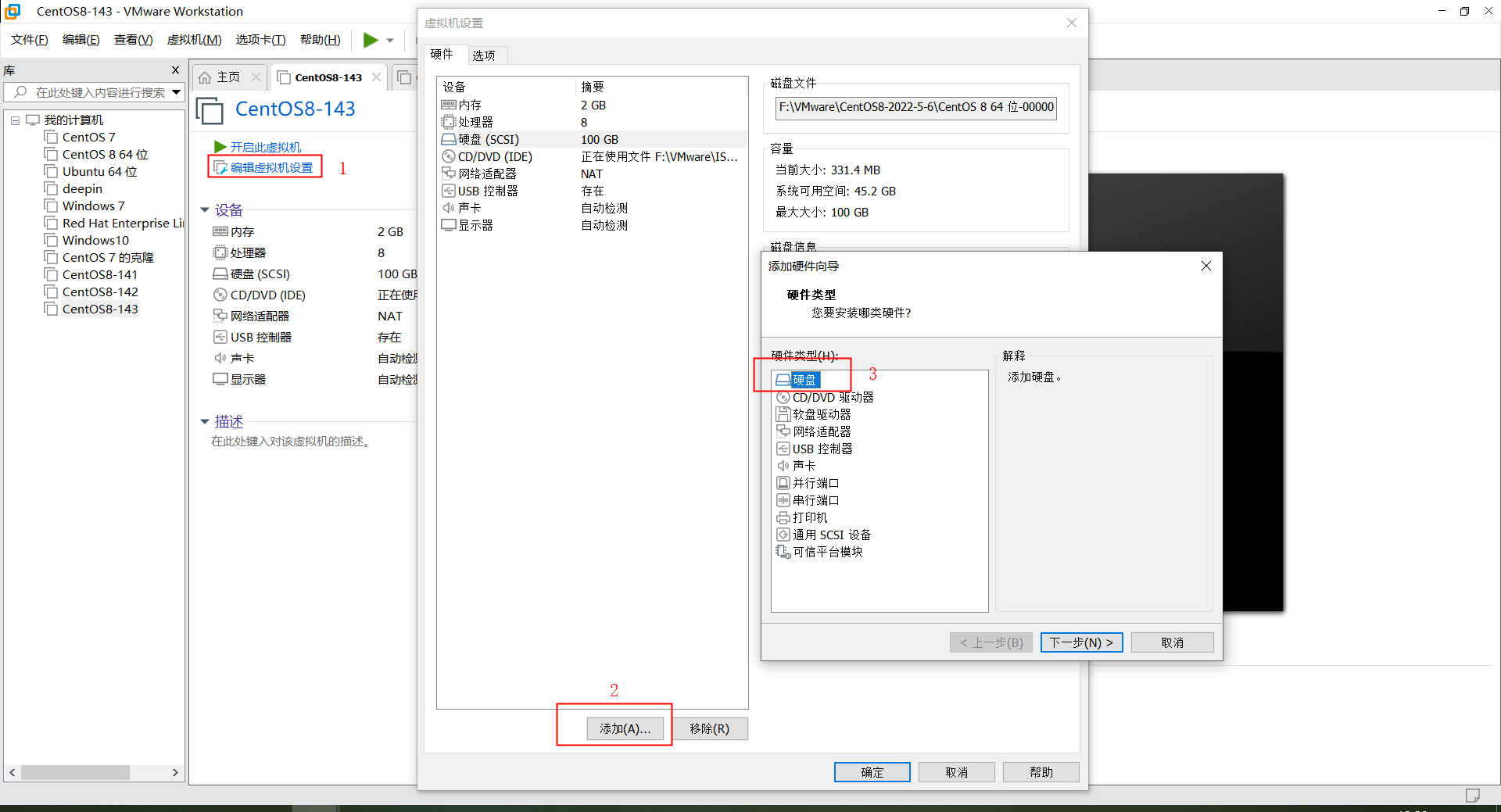This screenshot has height=812, width=1501.
Task: Choose 声卡 in the wizard hardware list
Action: [796, 466]
